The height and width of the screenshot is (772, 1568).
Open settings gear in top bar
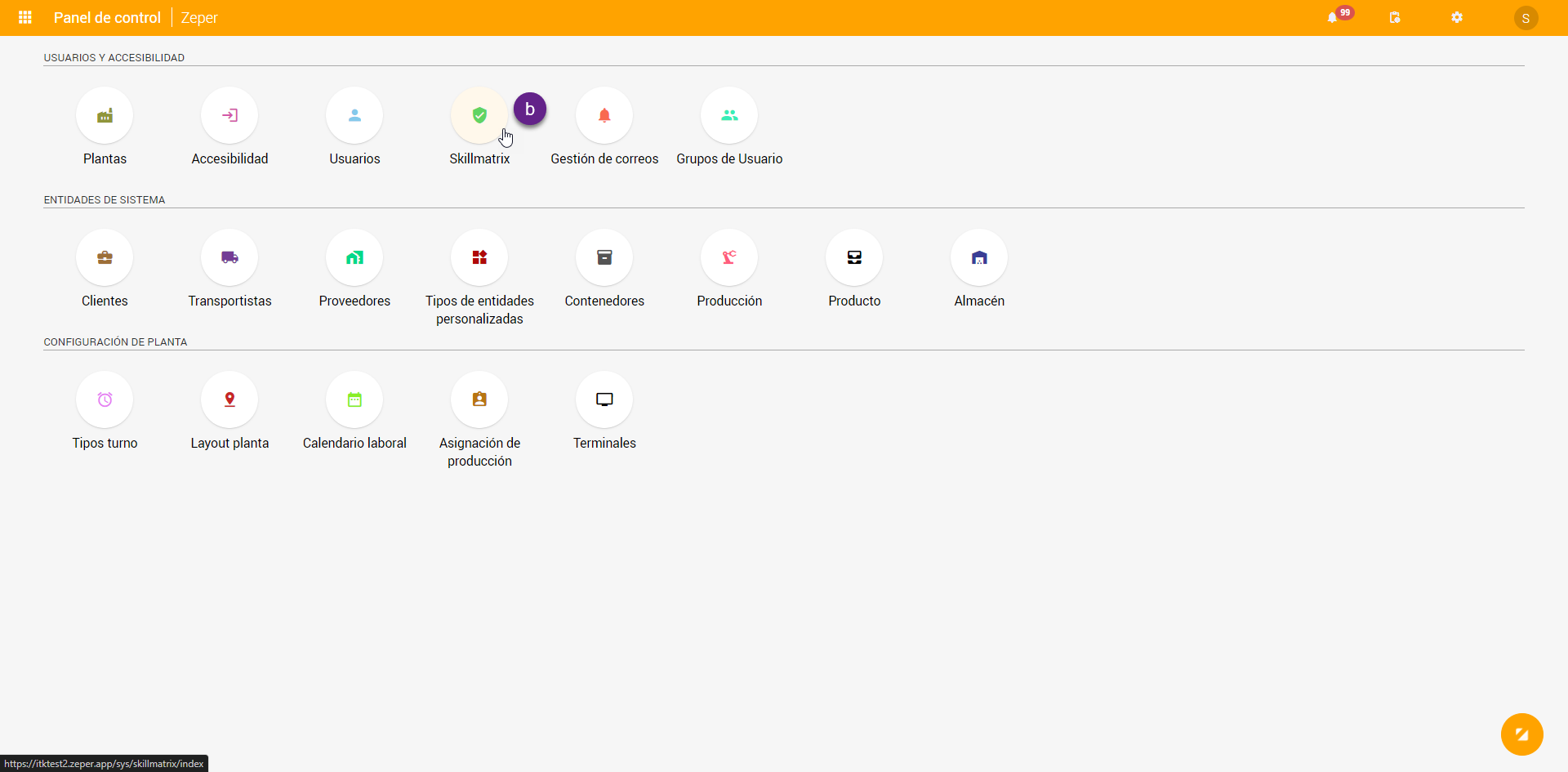(x=1457, y=17)
